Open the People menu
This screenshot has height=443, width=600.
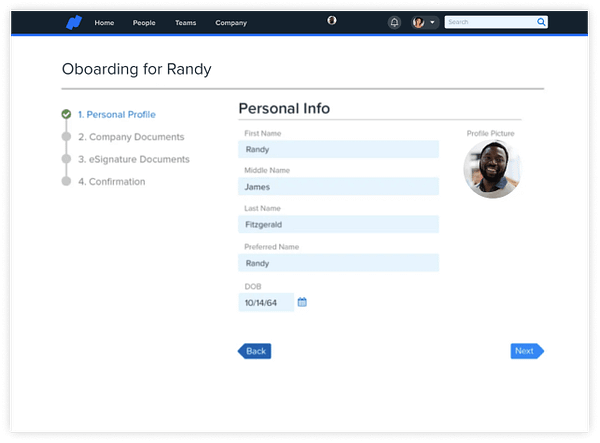(x=144, y=22)
